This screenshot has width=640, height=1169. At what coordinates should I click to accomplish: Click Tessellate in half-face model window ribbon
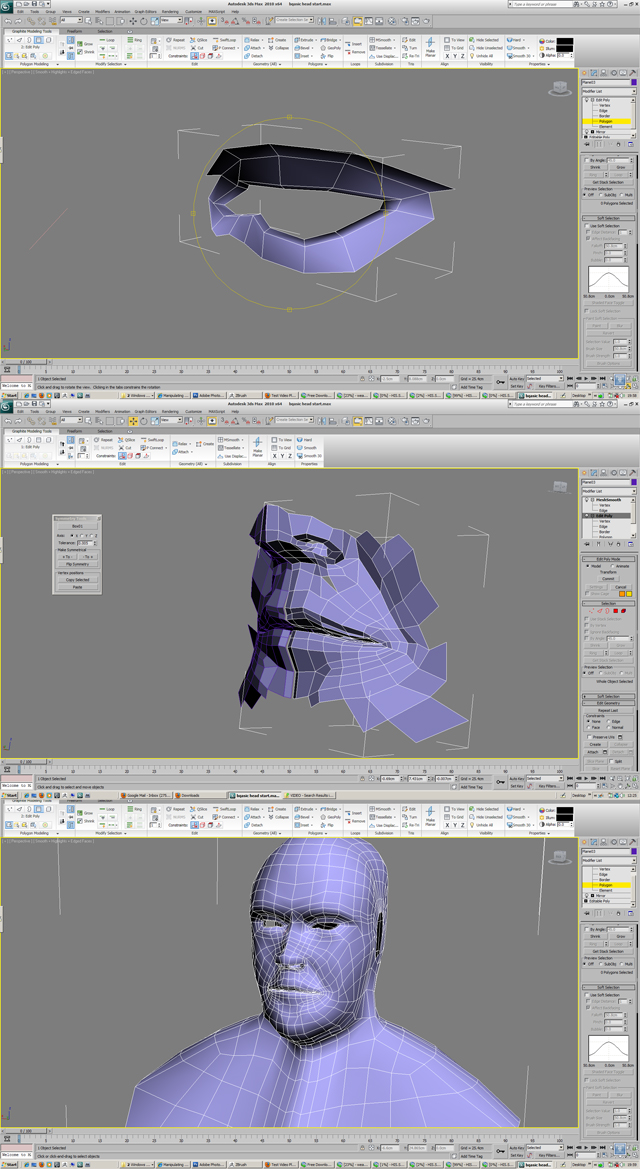(x=229, y=447)
